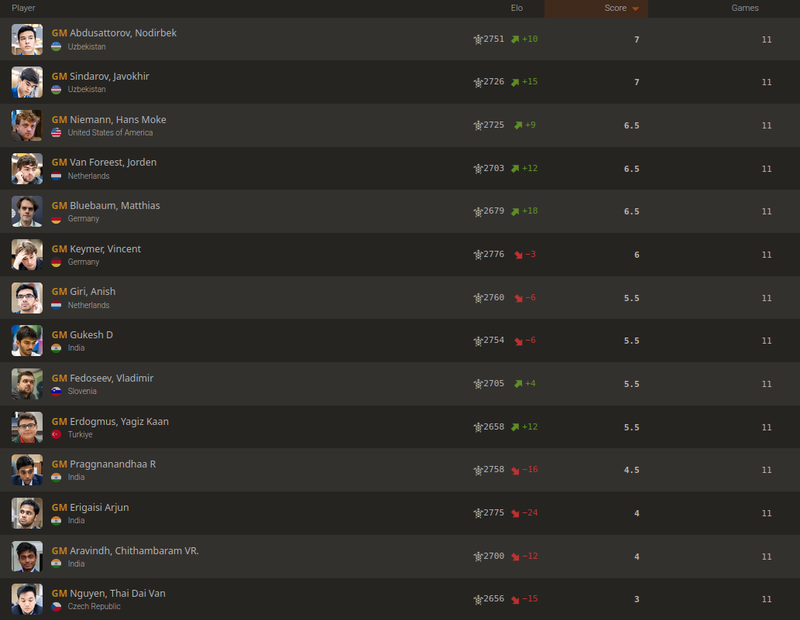Sort by the Games column header
This screenshot has width=800, height=620.
745,8
